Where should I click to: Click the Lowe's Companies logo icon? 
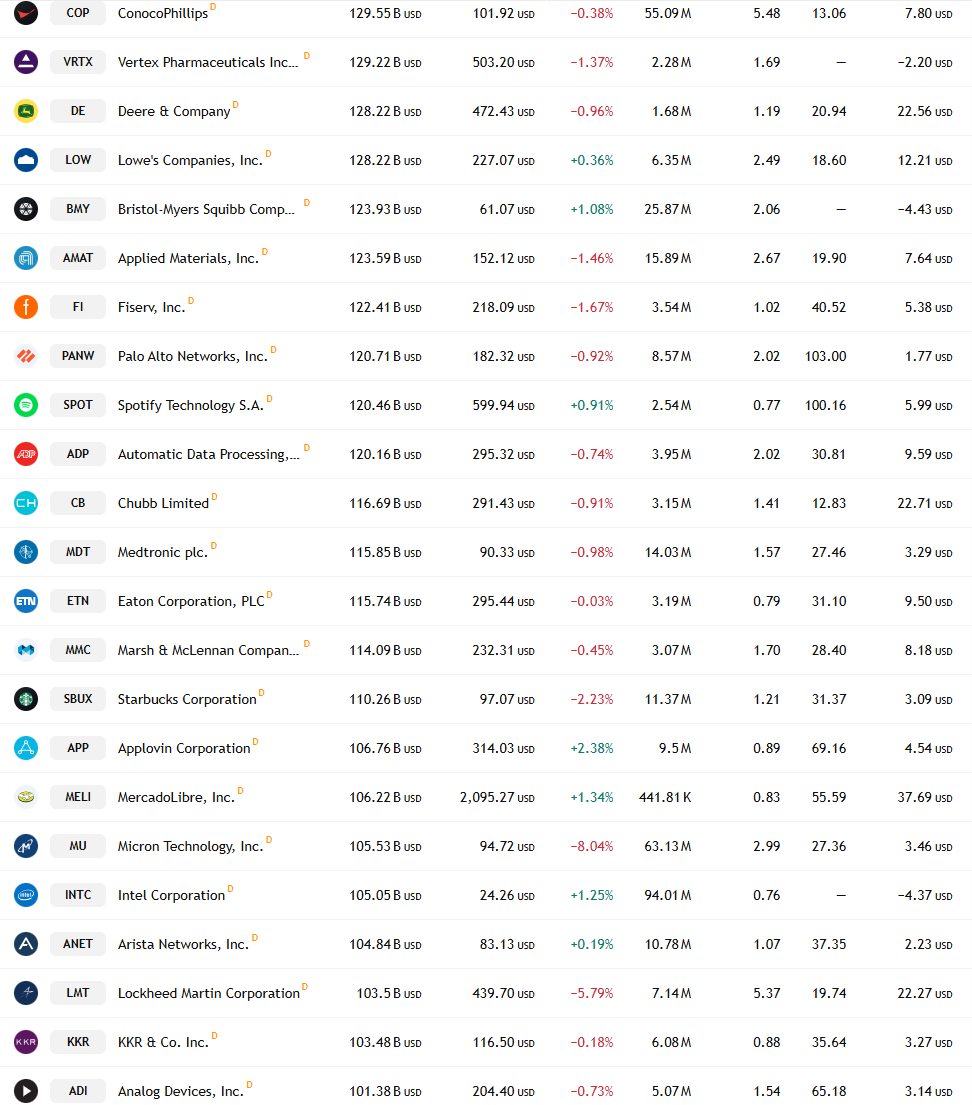click(26, 160)
